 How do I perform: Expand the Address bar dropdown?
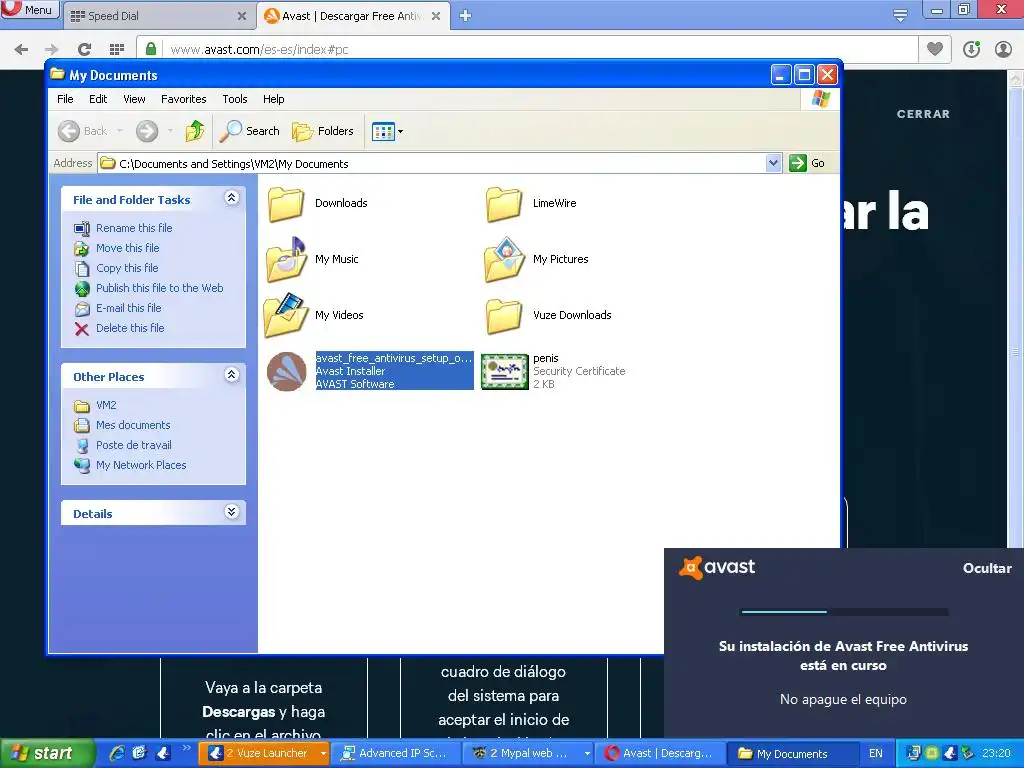pyautogui.click(x=773, y=163)
